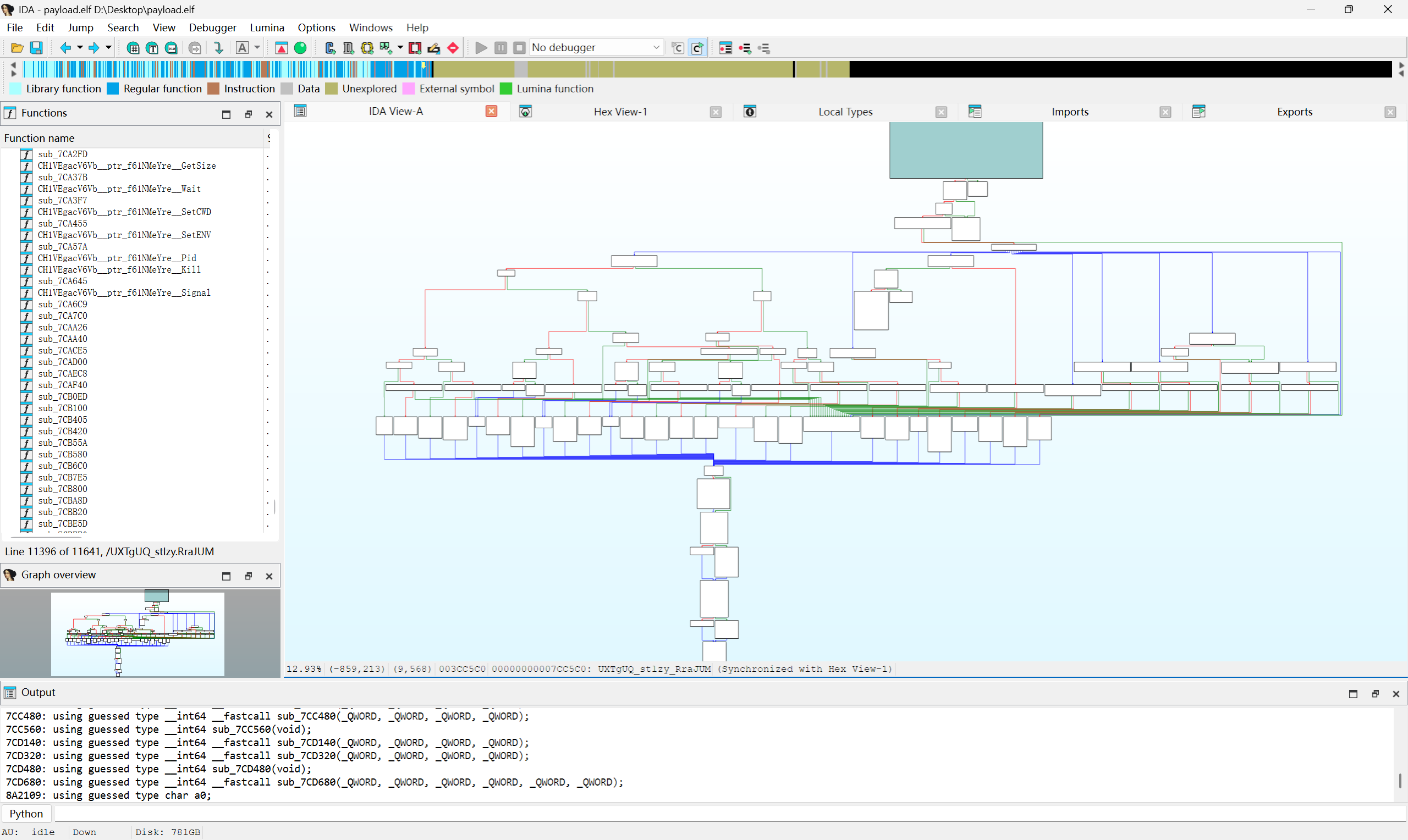Open the Lumina menu
Viewport: 1408px width, 840px height.
(x=267, y=27)
